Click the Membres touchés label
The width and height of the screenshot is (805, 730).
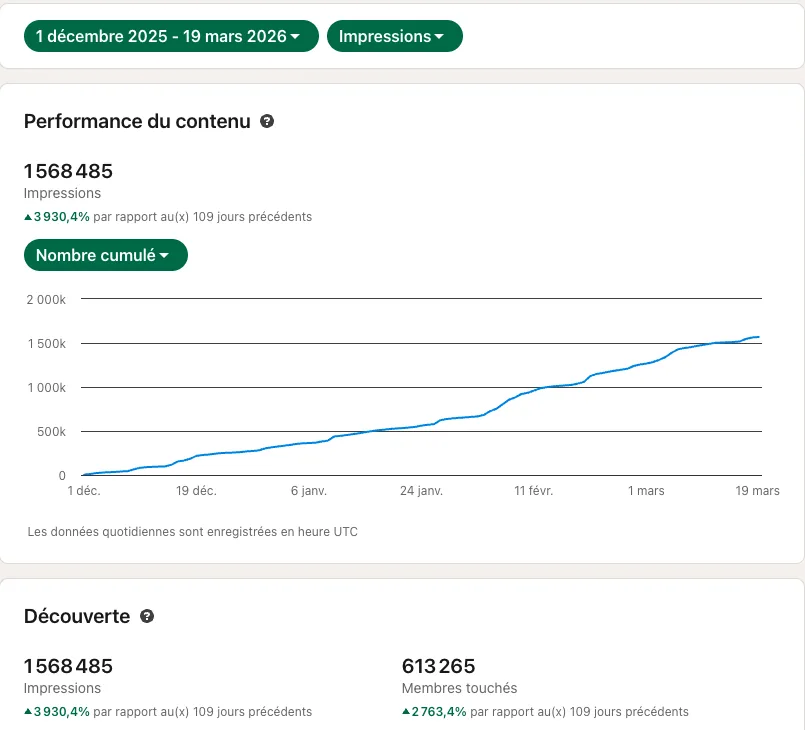pos(459,688)
